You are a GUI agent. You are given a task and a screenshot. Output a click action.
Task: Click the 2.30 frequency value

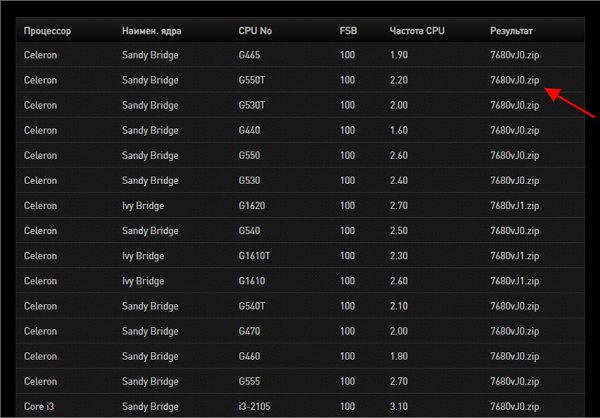coord(399,256)
